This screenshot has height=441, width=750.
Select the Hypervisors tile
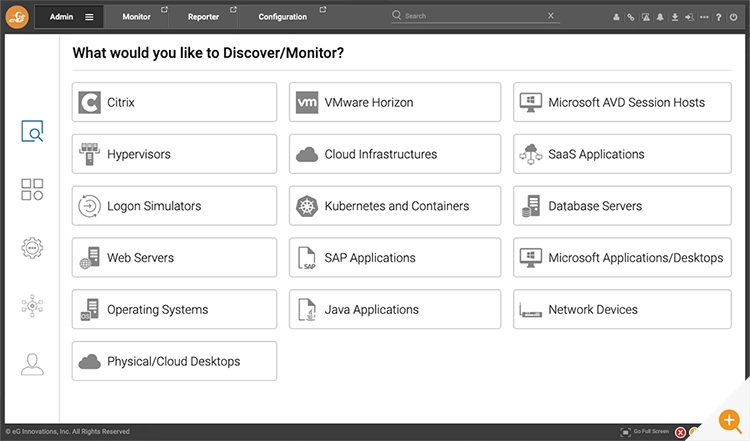[175, 154]
